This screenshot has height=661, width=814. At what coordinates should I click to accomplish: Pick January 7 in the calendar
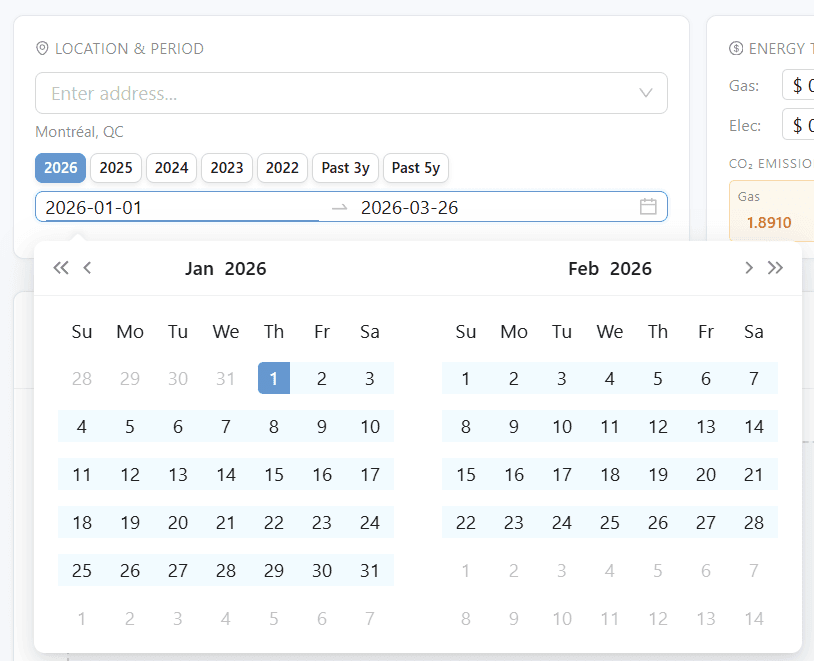pos(226,426)
